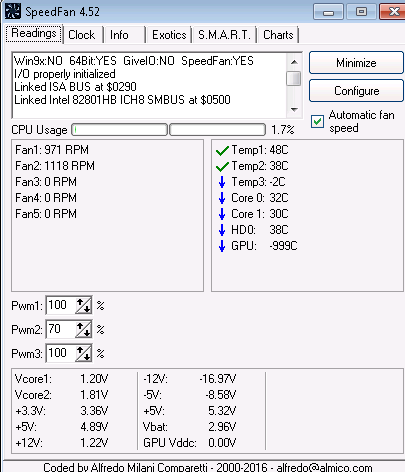Click the blue down arrow beside GPU
The width and height of the screenshot is (405, 472).
[222, 246]
